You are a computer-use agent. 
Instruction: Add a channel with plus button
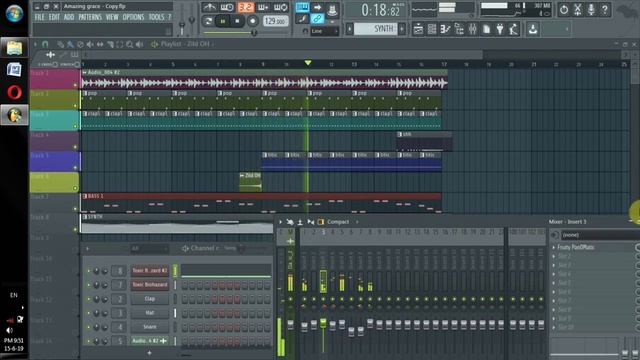tap(149, 353)
